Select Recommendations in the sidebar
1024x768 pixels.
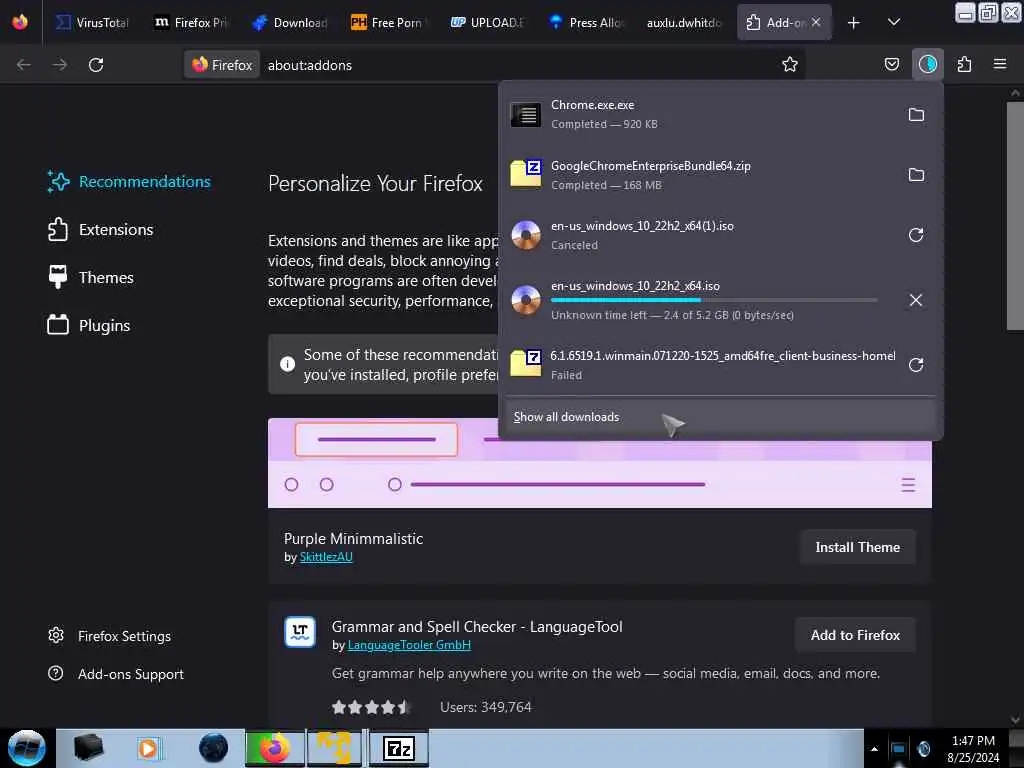[129, 182]
